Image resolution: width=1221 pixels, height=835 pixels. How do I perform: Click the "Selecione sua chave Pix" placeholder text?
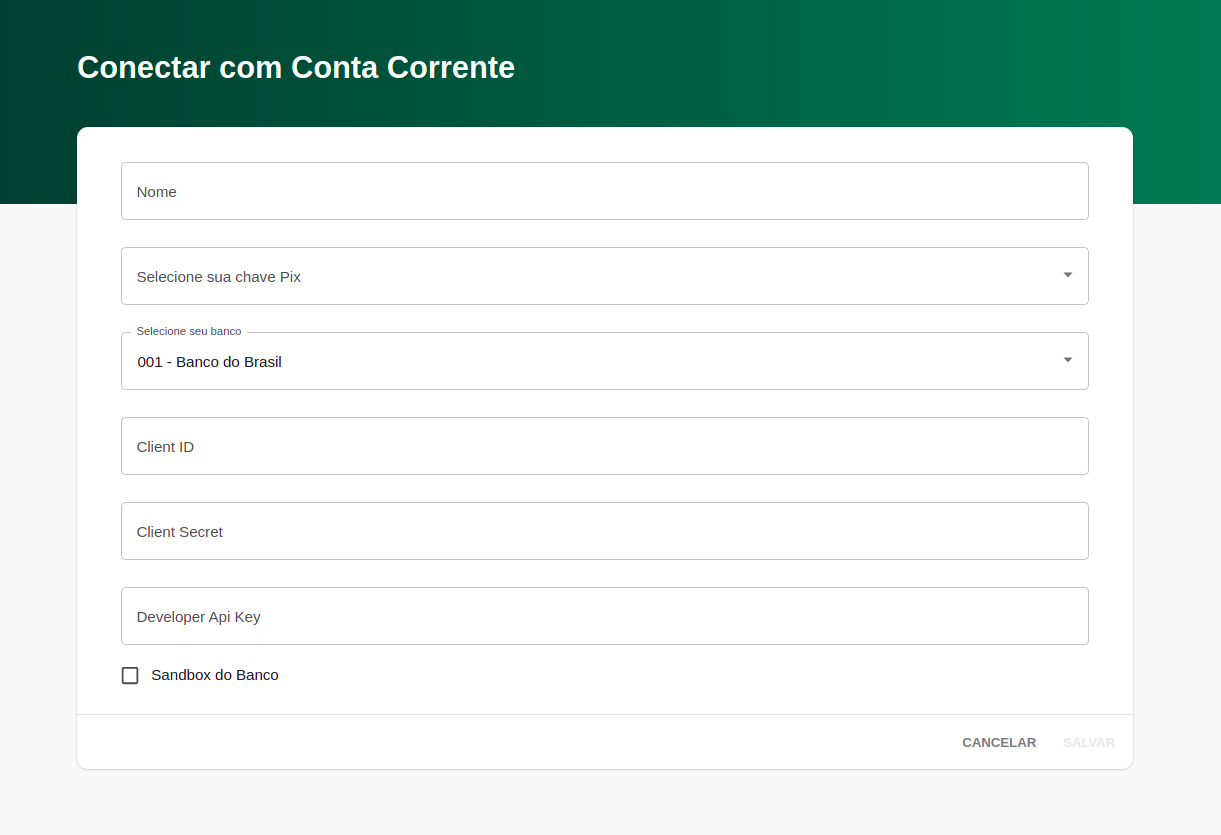click(x=219, y=277)
